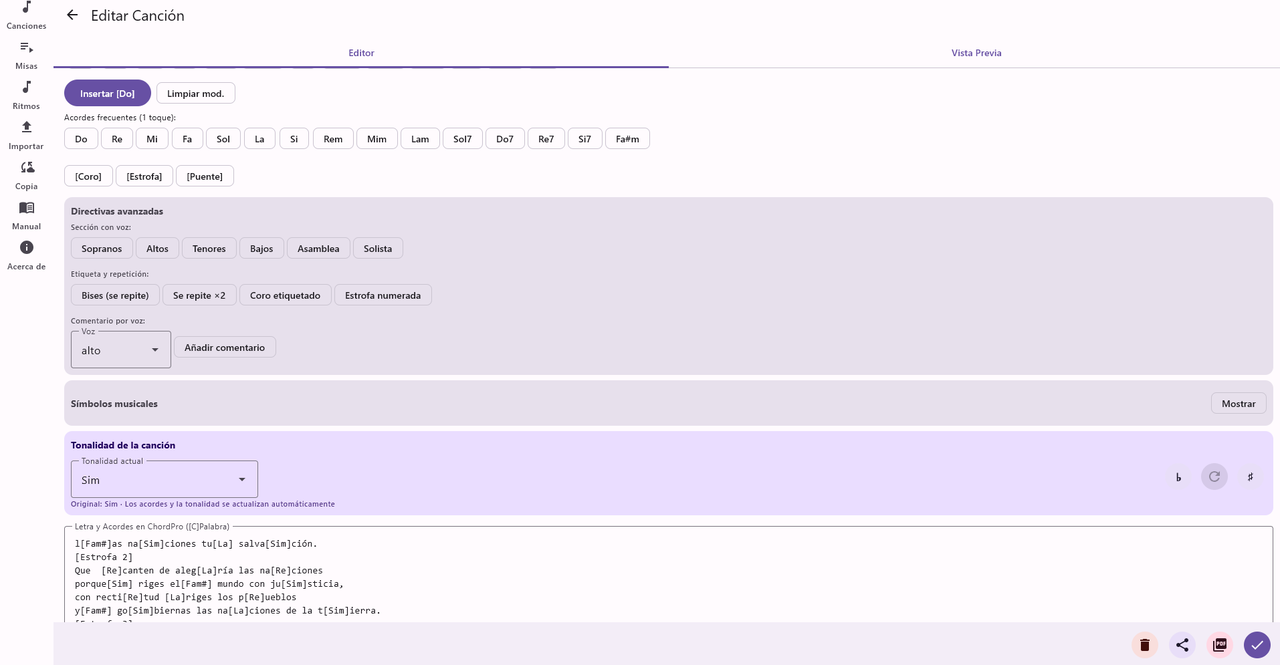
Task: Show the Símbolos musicales panel
Action: (1238, 403)
